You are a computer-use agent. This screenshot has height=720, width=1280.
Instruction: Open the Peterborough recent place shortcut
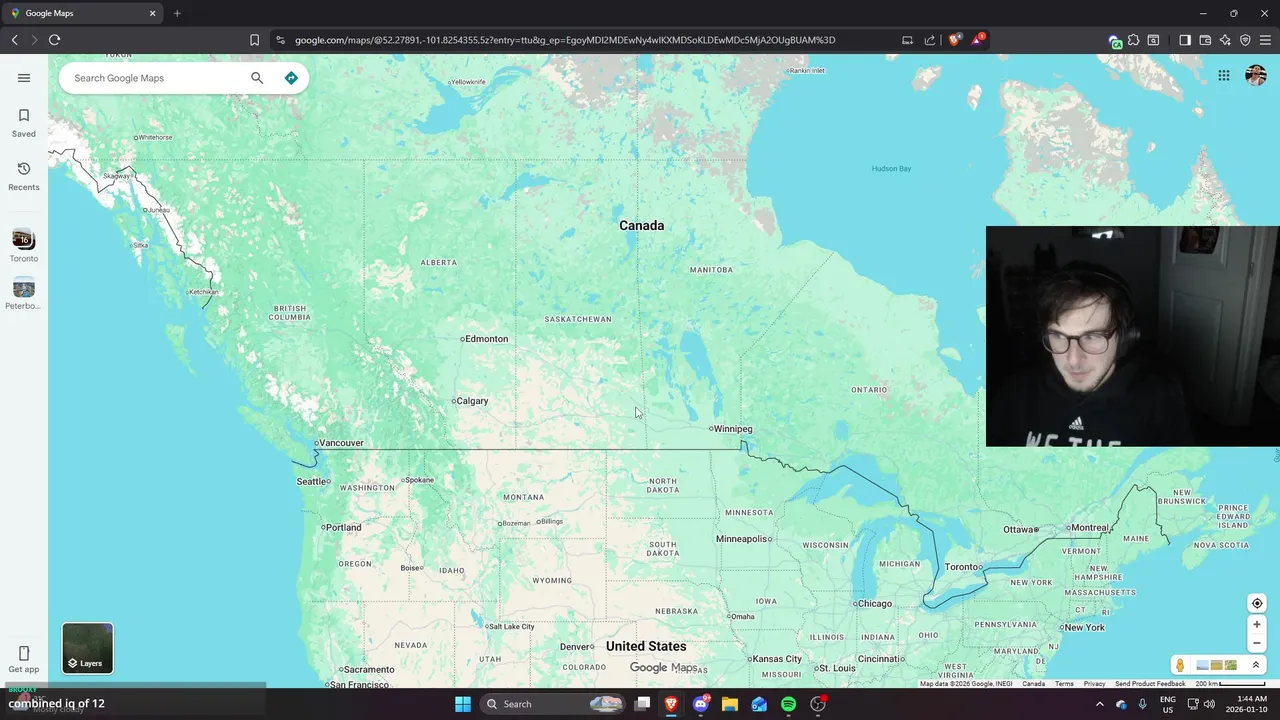click(x=24, y=294)
